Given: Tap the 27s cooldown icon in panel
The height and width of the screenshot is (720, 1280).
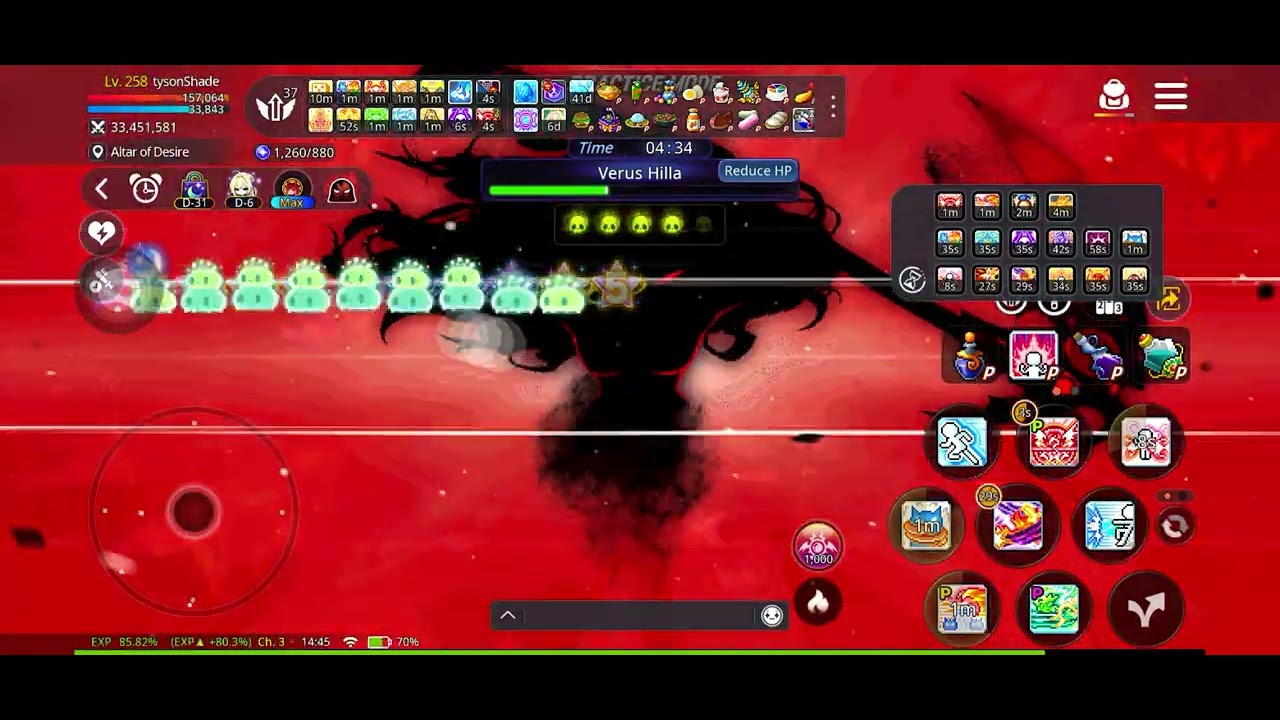Looking at the screenshot, I should [986, 280].
